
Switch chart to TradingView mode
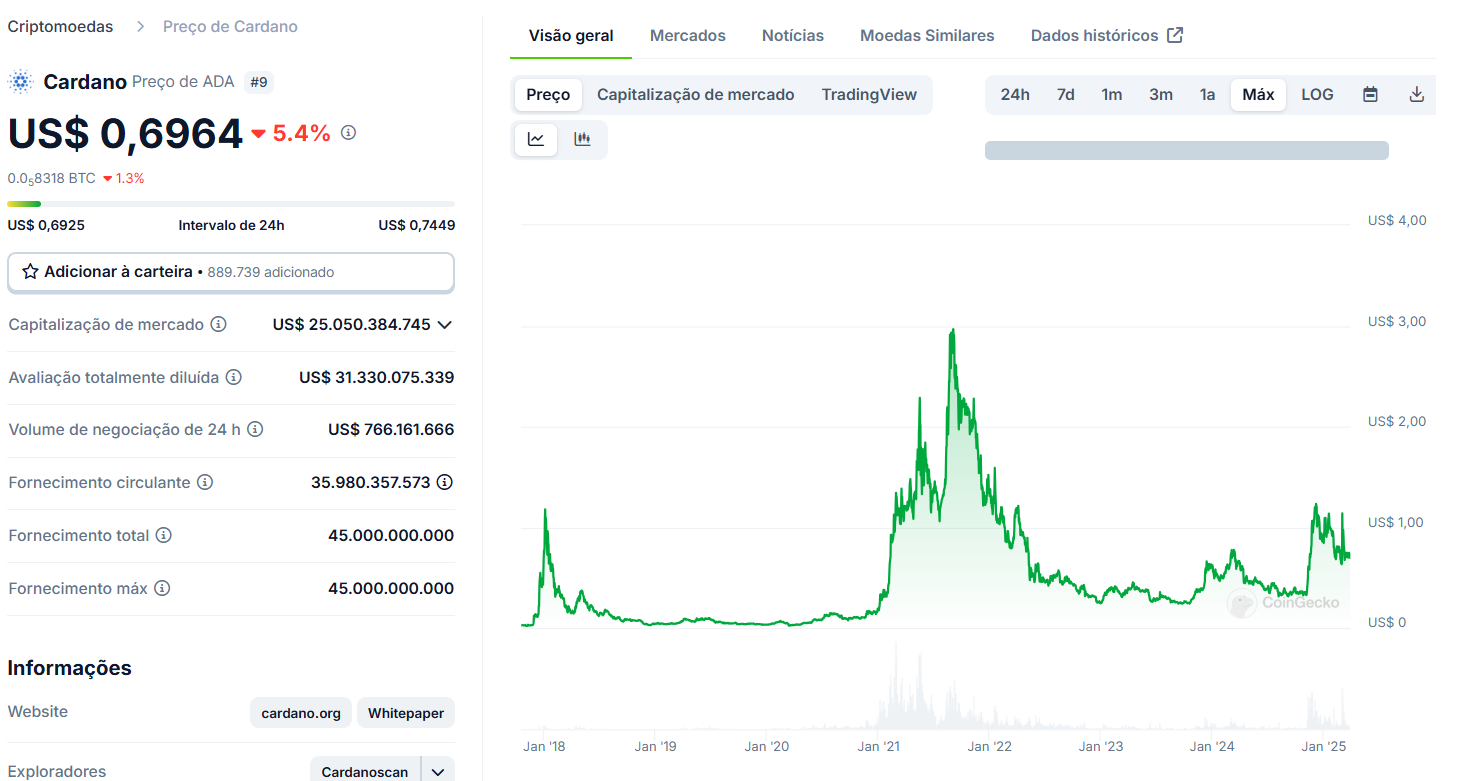click(869, 94)
